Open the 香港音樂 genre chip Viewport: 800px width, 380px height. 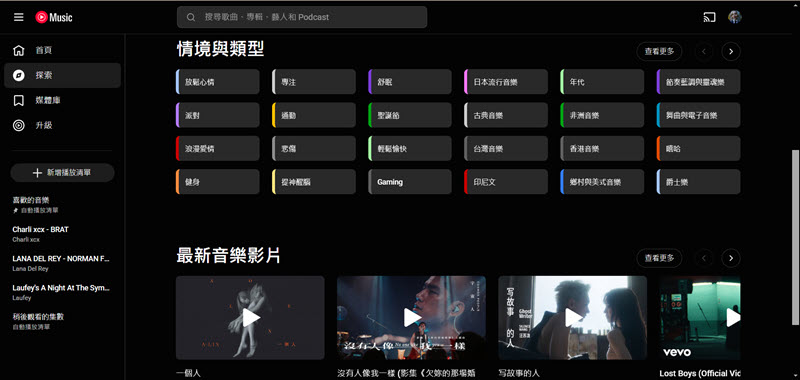pos(602,149)
